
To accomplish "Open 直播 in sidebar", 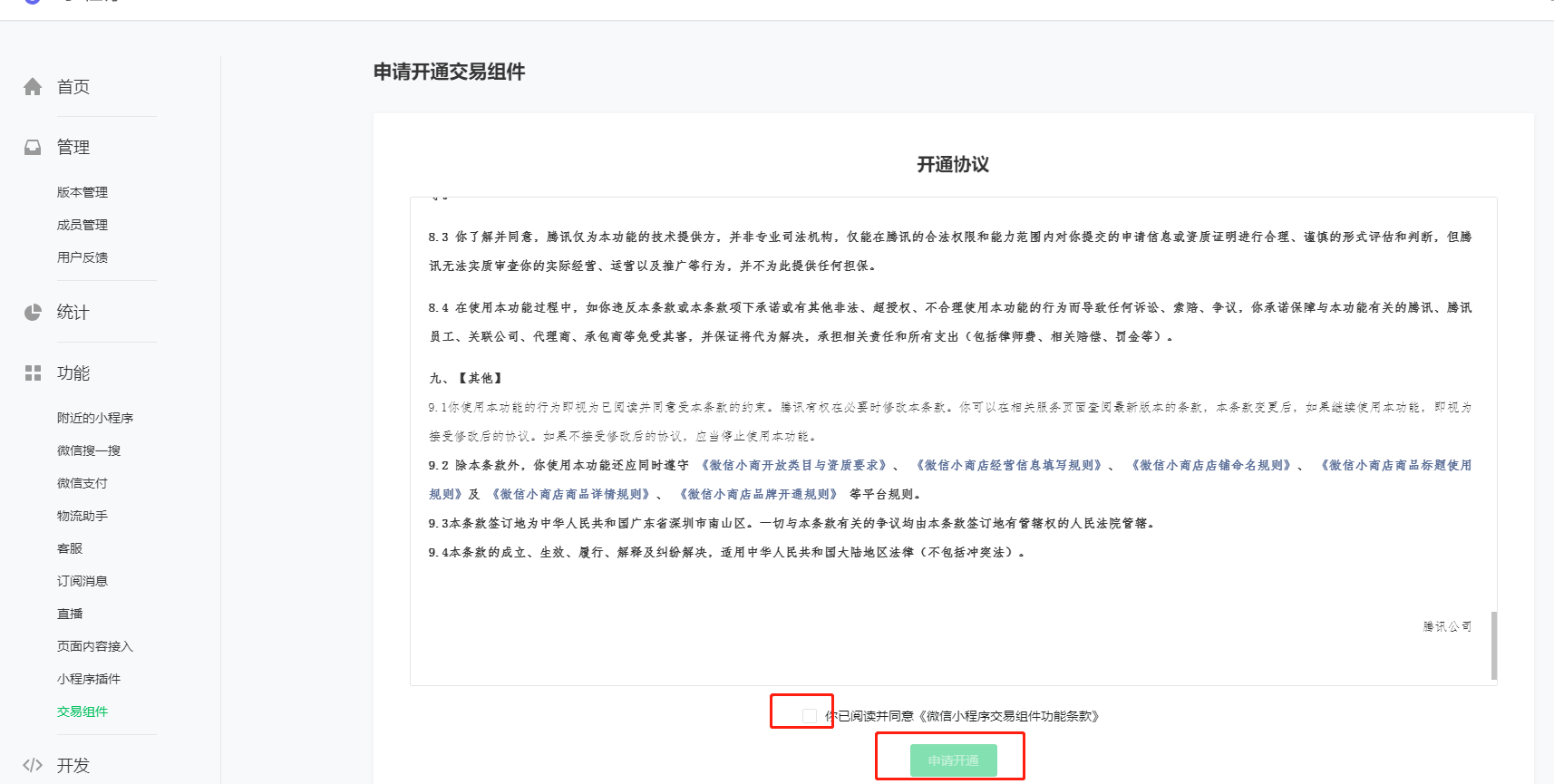I will 70,614.
